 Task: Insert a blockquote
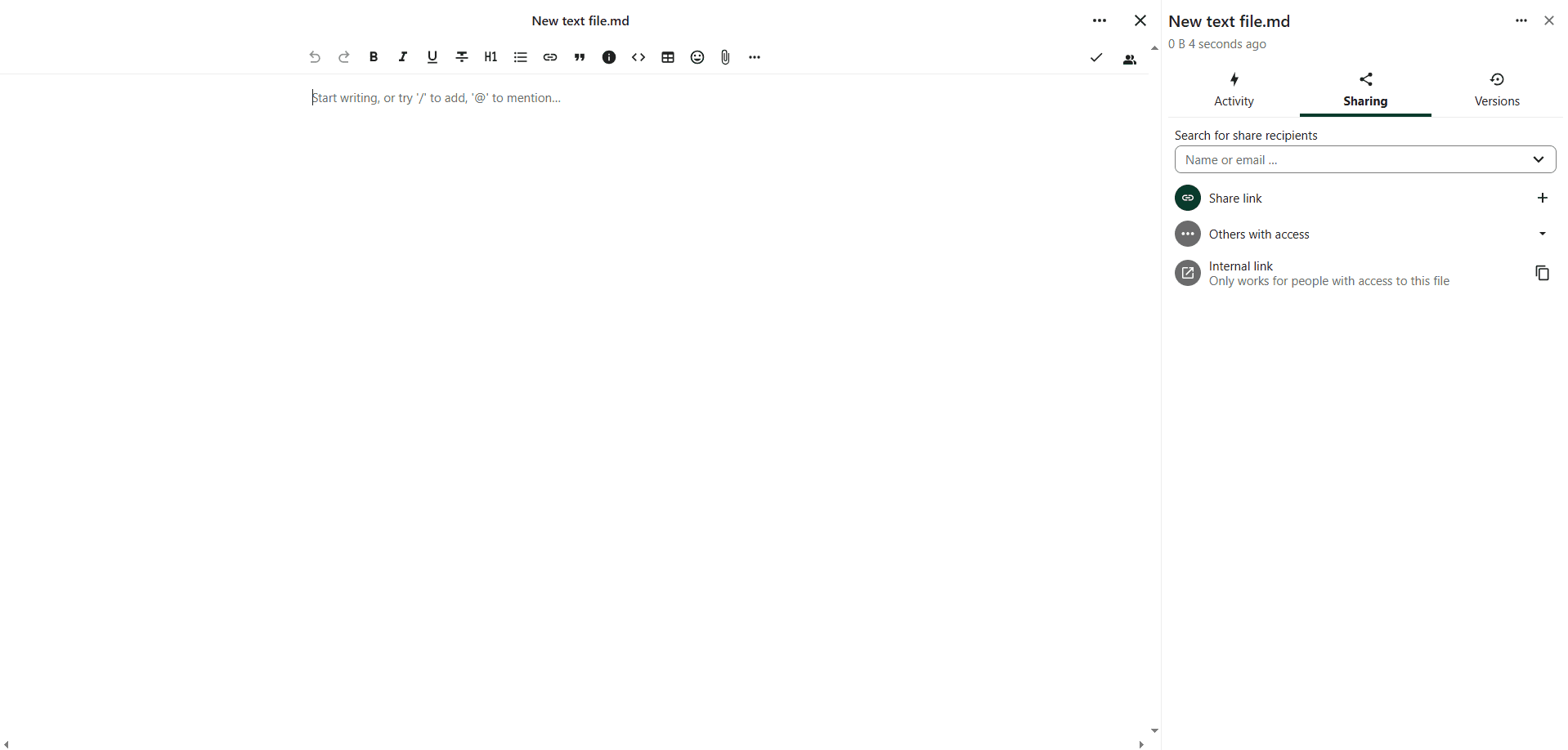click(x=580, y=57)
